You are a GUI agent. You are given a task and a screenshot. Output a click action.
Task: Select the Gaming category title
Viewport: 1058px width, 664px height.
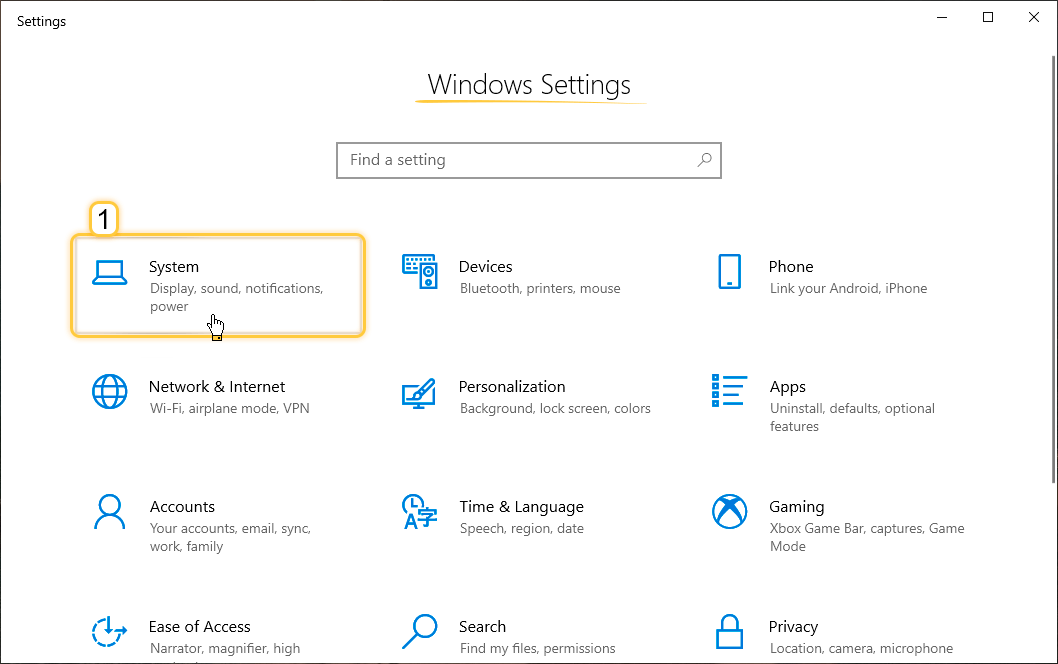coord(796,507)
